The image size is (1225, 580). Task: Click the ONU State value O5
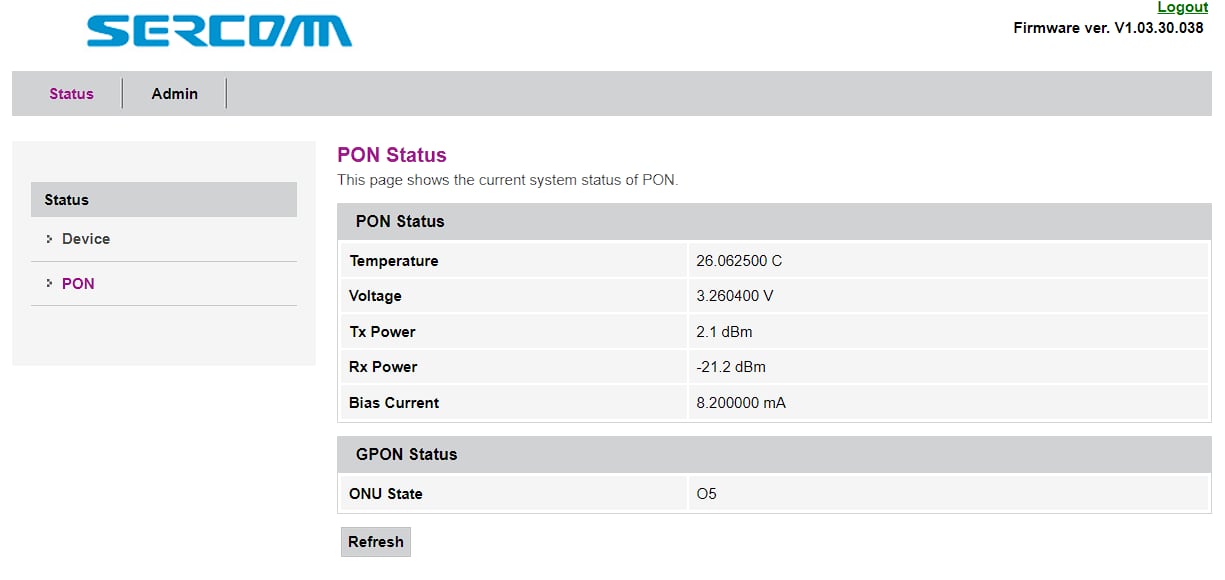coord(707,494)
